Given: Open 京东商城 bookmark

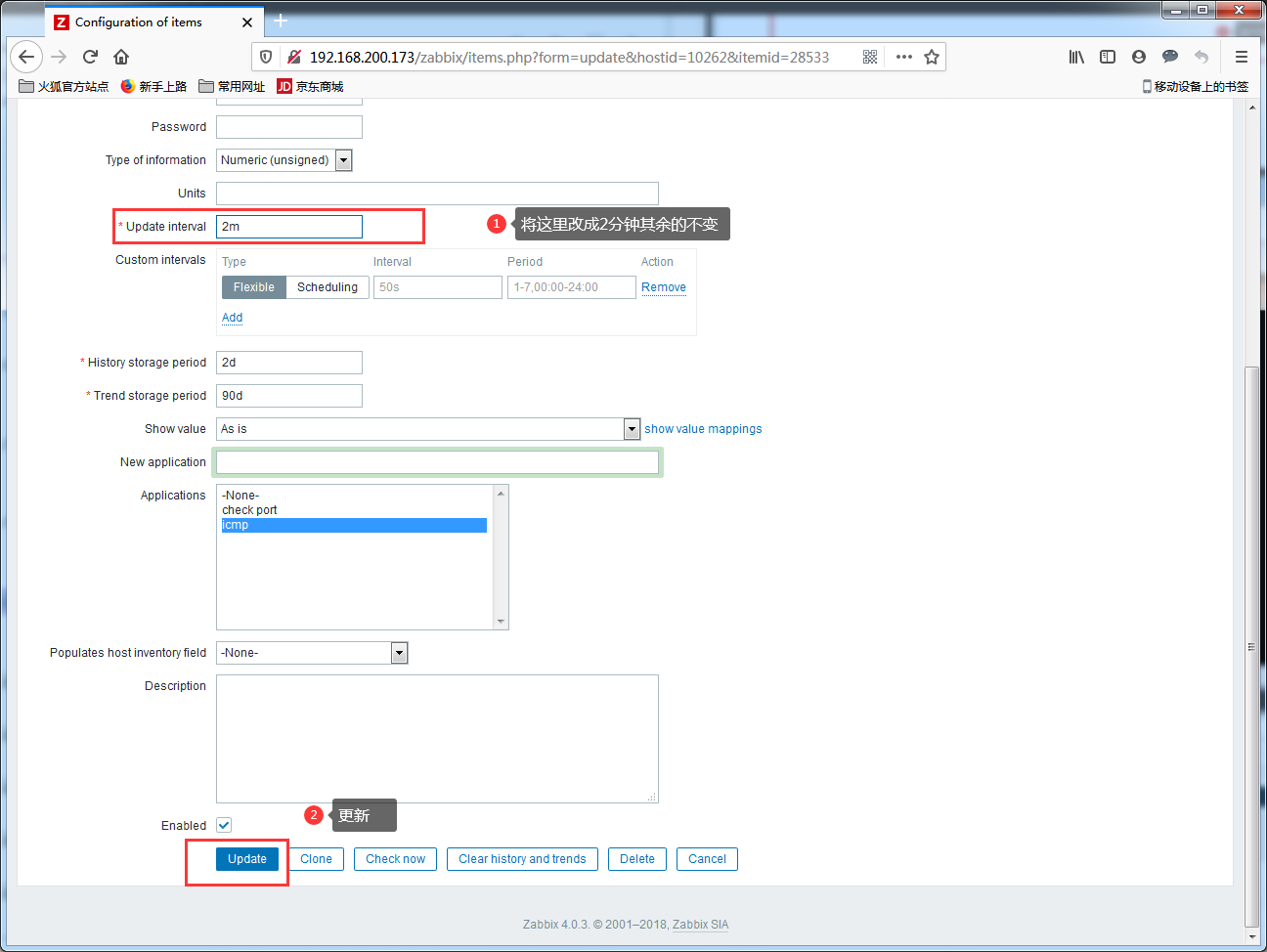Looking at the screenshot, I should 310,86.
